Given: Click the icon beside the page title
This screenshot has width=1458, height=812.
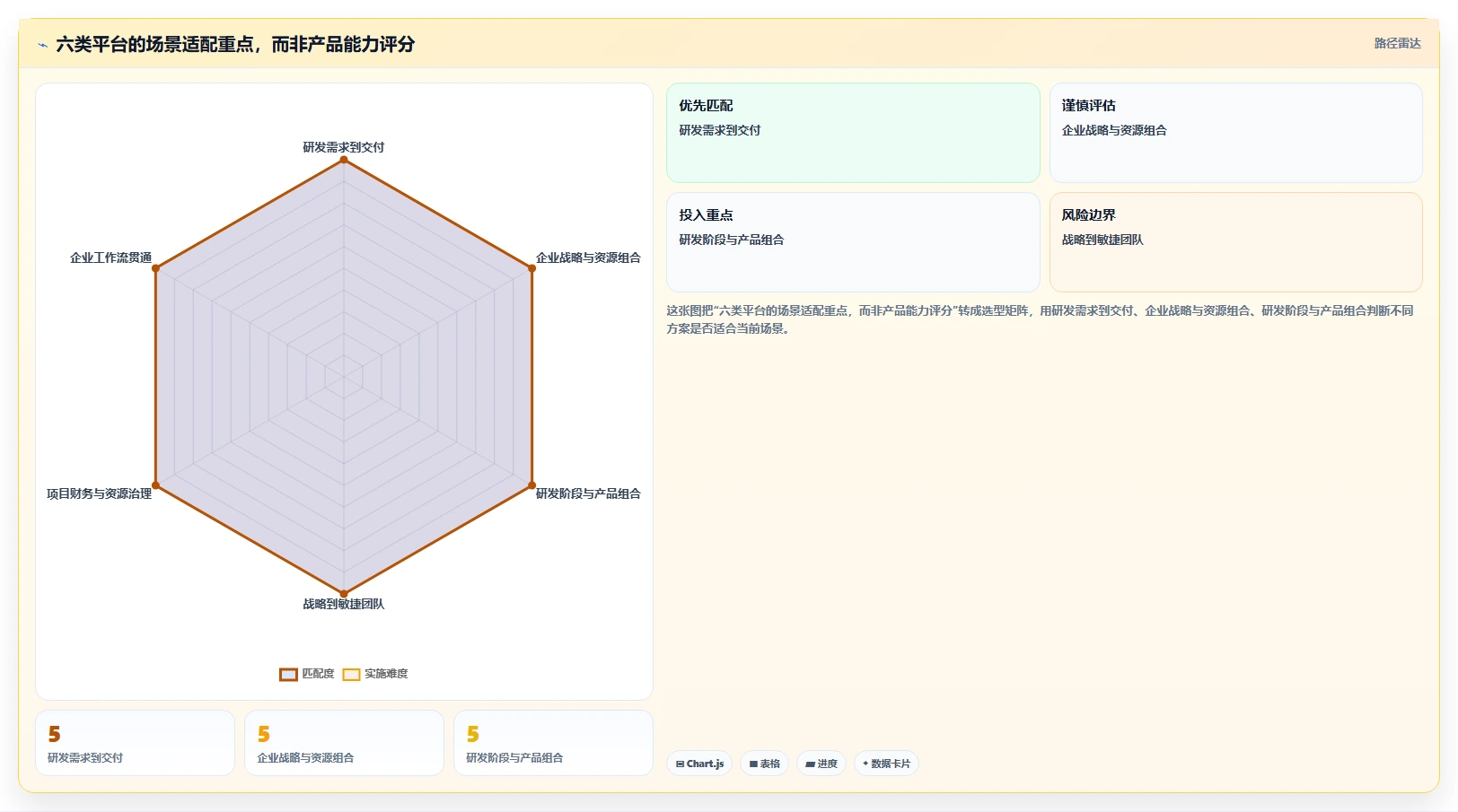Looking at the screenshot, I should point(42,45).
